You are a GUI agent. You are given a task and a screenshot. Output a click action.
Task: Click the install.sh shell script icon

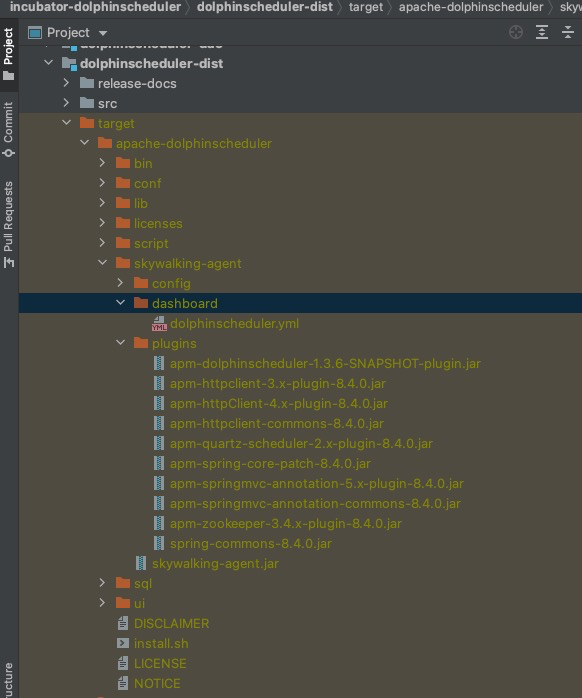point(123,643)
